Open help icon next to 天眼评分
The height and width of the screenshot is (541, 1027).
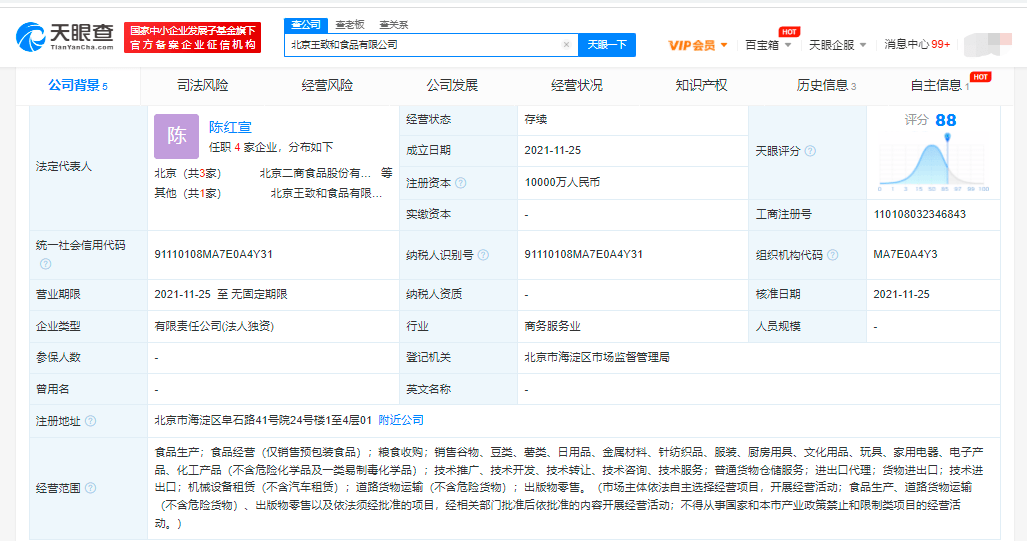click(x=810, y=151)
